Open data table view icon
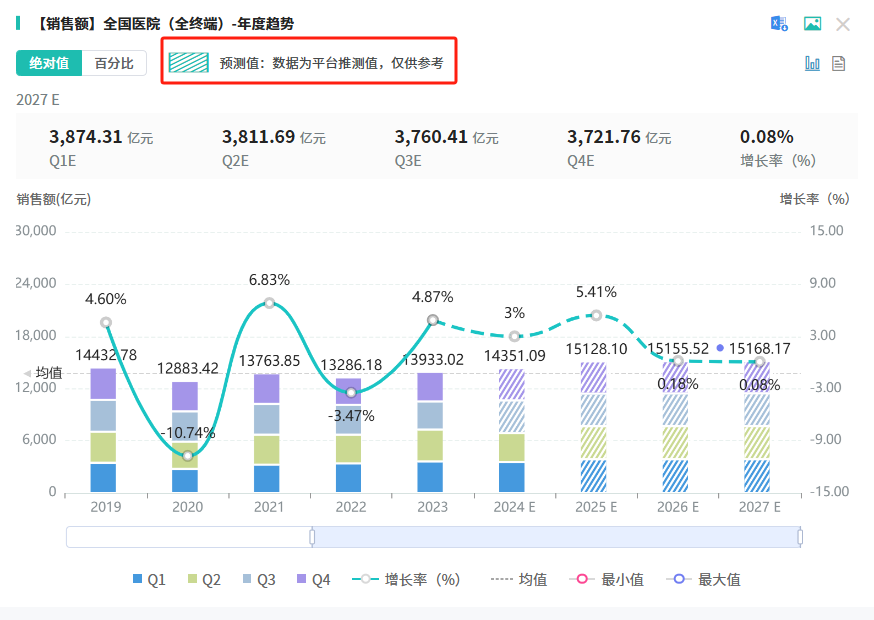 pos(839,63)
